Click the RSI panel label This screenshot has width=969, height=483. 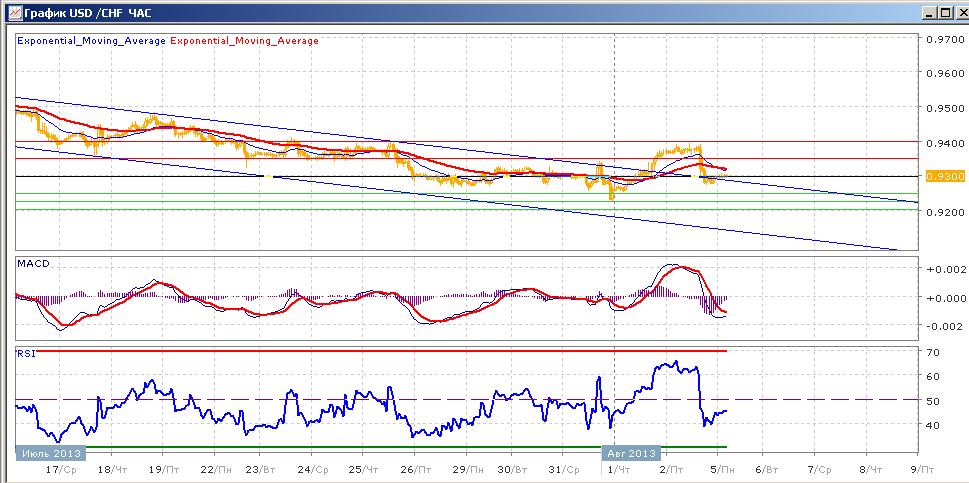click(26, 354)
